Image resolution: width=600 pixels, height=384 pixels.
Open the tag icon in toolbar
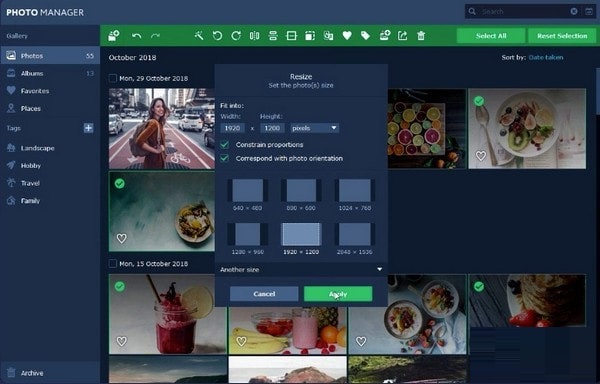[x=365, y=36]
